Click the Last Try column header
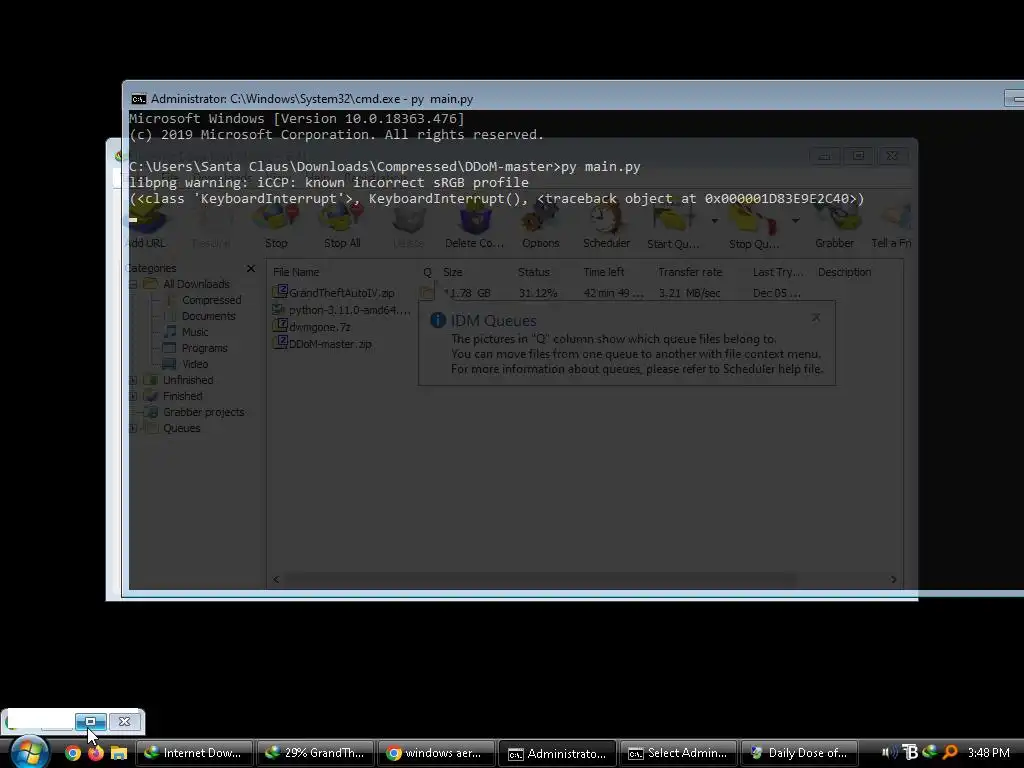 coord(777,272)
